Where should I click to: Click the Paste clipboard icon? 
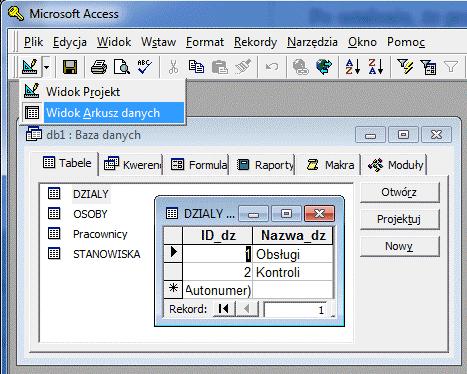coord(220,67)
